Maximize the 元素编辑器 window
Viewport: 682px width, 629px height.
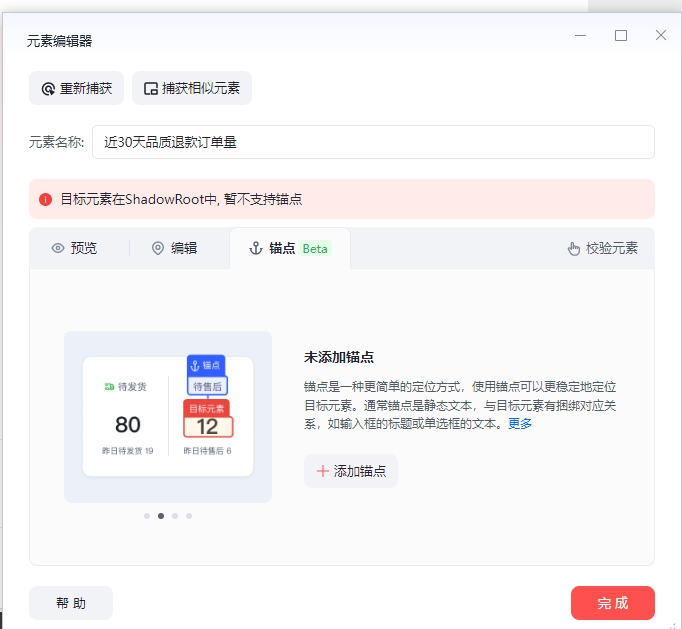coord(621,35)
